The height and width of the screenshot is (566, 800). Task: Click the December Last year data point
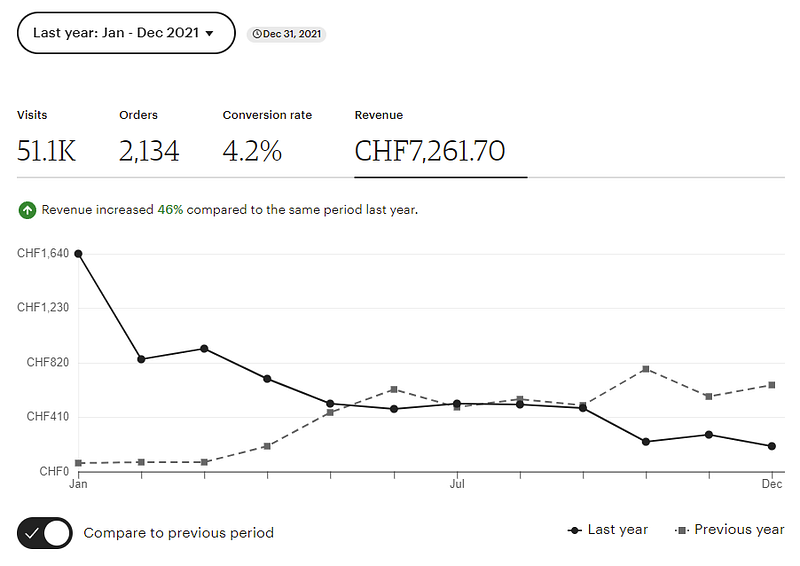[771, 446]
